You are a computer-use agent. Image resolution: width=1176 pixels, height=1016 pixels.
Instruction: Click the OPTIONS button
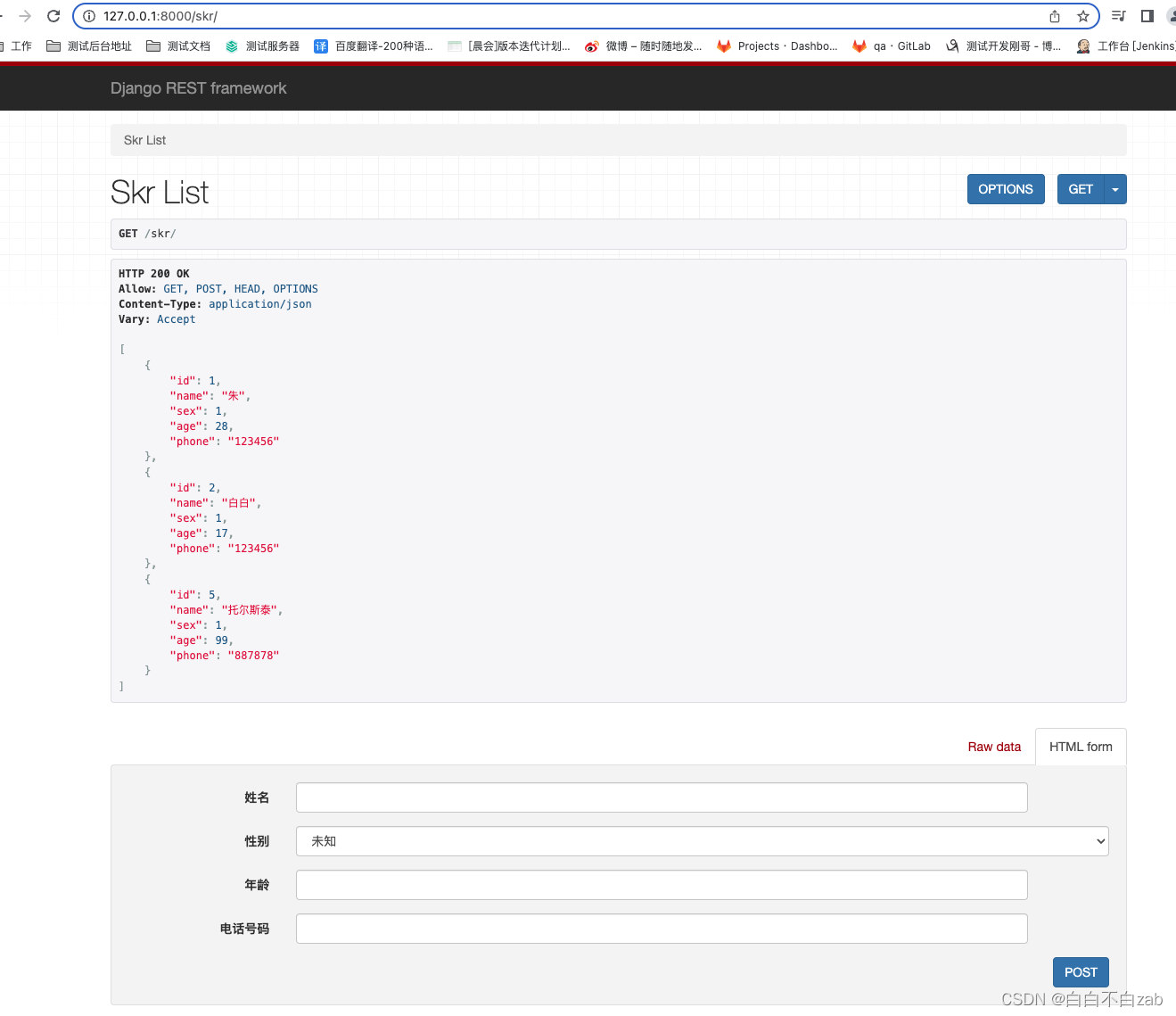point(1006,189)
